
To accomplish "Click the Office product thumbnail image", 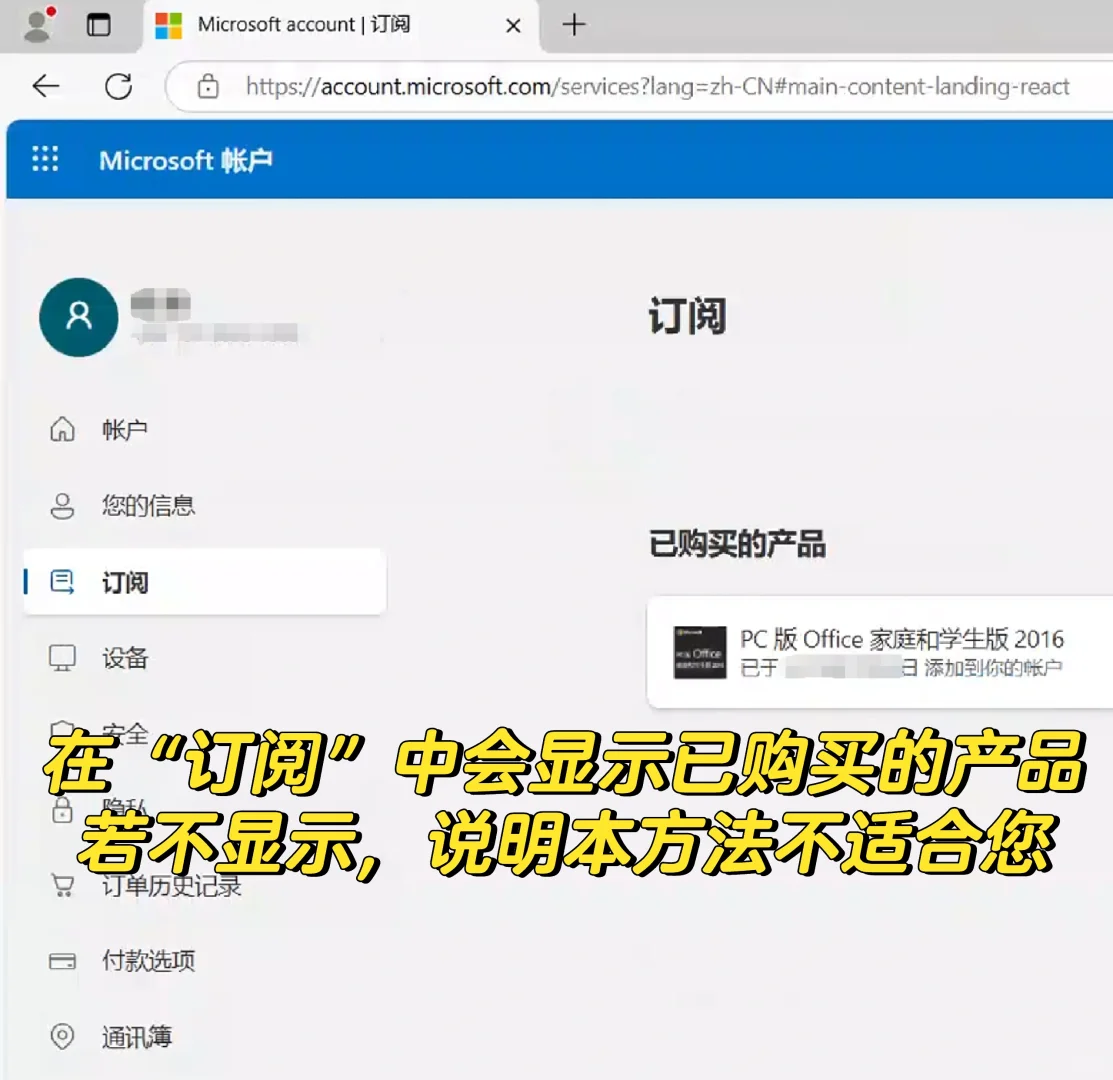I will pyautogui.click(x=701, y=652).
